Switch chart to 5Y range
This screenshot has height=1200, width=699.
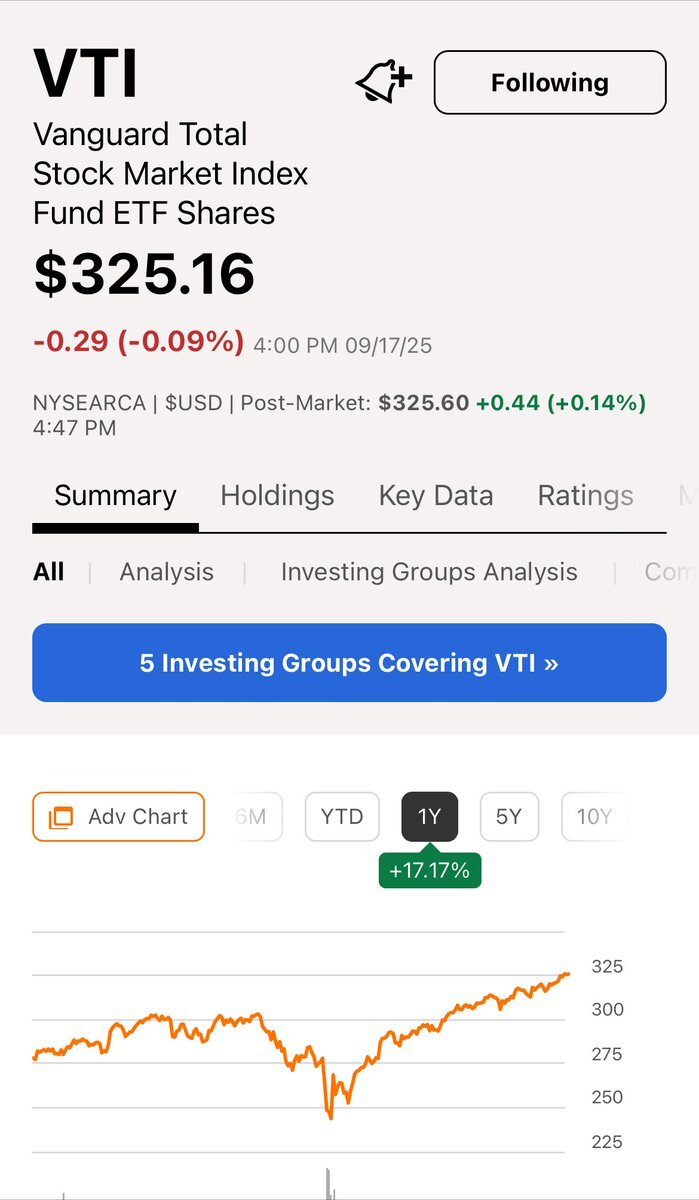pyautogui.click(x=509, y=817)
